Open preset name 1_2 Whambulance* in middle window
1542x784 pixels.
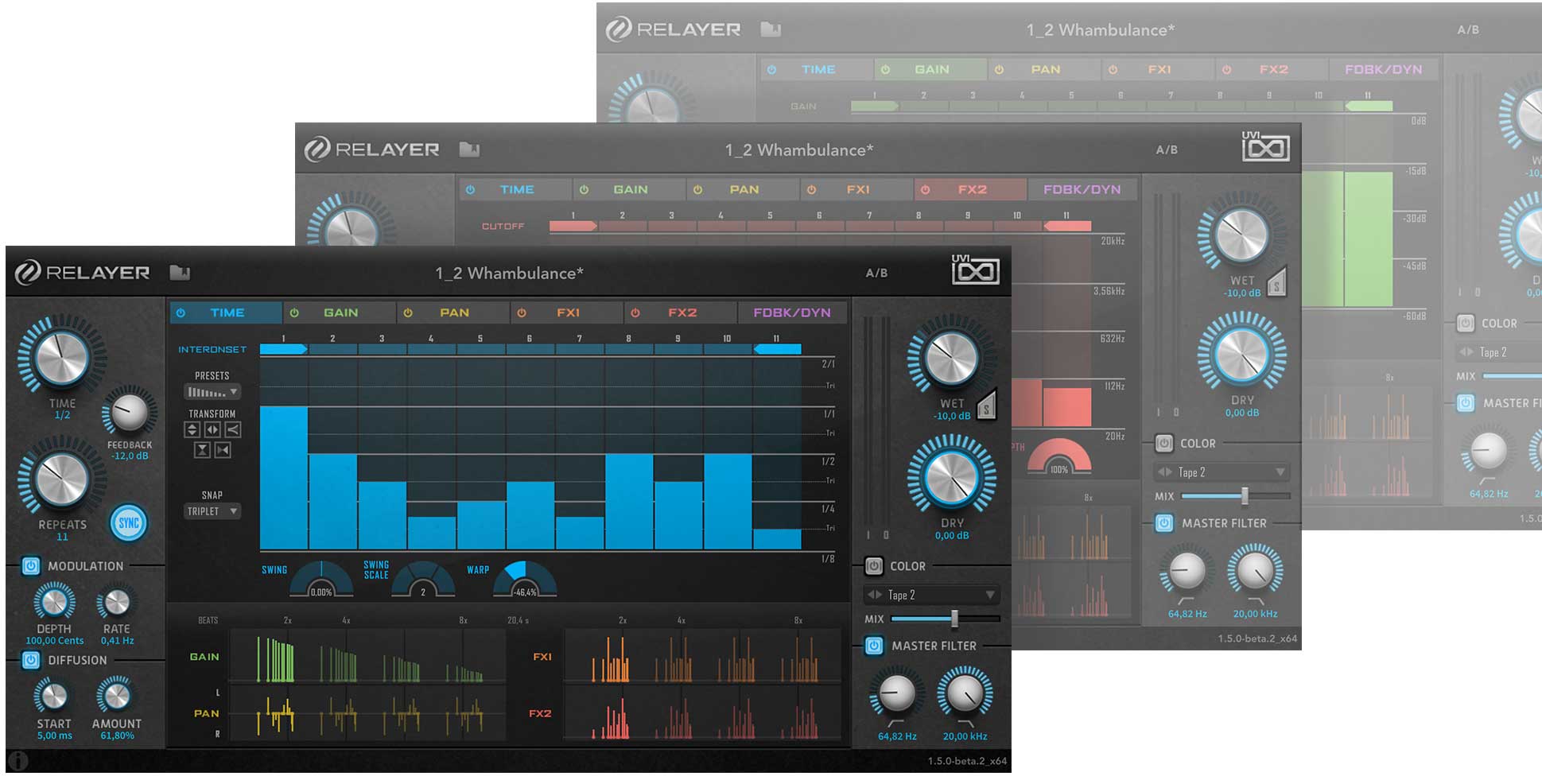[x=799, y=149]
